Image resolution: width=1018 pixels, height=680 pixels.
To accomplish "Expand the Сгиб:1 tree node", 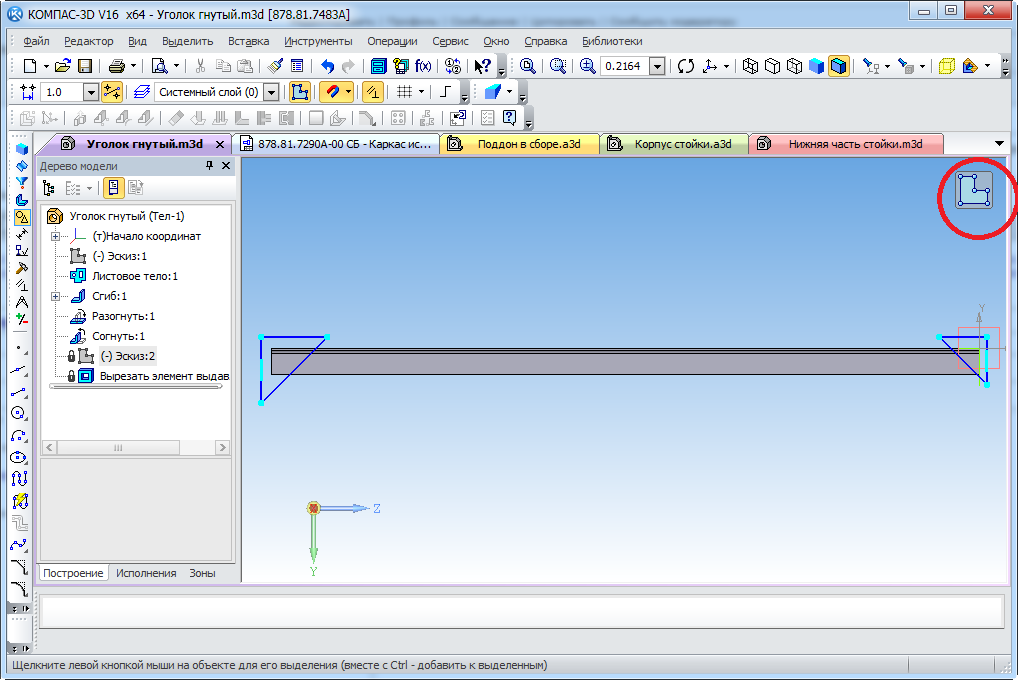I will pos(56,296).
